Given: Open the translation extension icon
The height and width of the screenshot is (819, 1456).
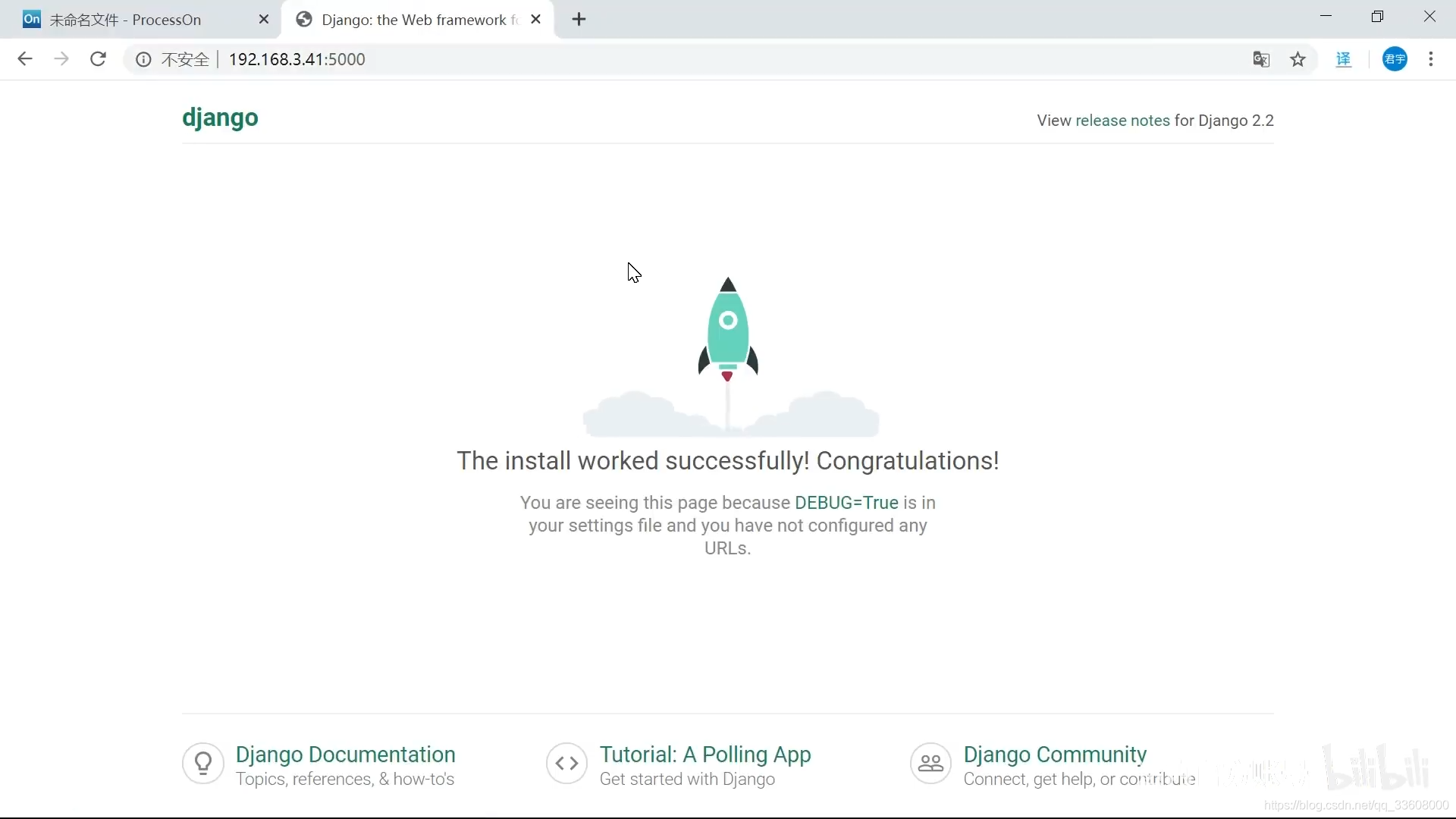Looking at the screenshot, I should pos(1344,59).
